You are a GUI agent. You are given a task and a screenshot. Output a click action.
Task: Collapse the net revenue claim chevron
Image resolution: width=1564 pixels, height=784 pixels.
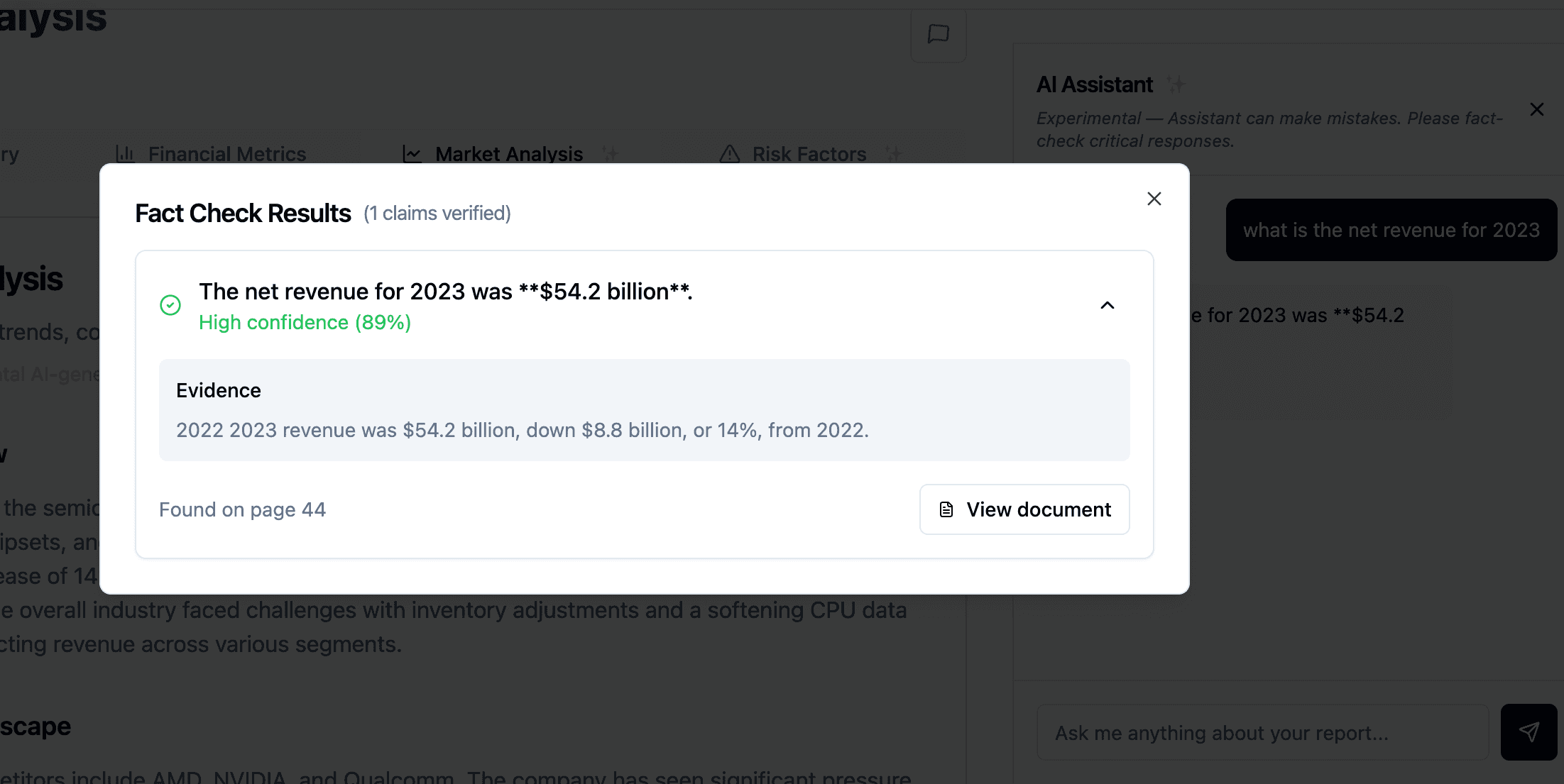pos(1108,305)
